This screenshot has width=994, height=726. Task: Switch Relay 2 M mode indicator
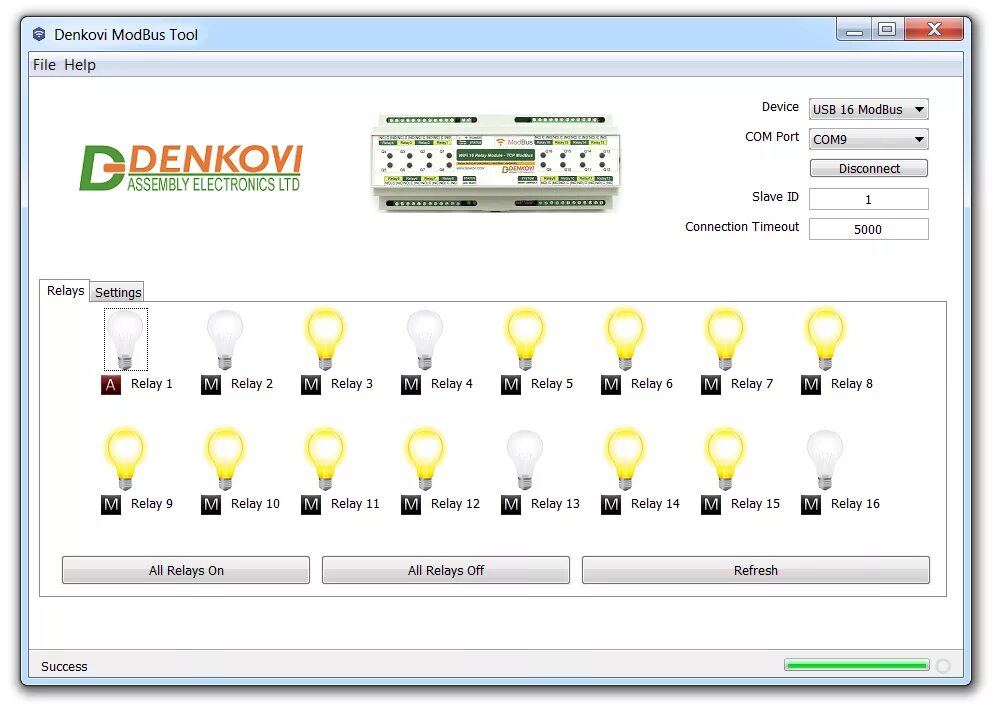click(x=211, y=385)
